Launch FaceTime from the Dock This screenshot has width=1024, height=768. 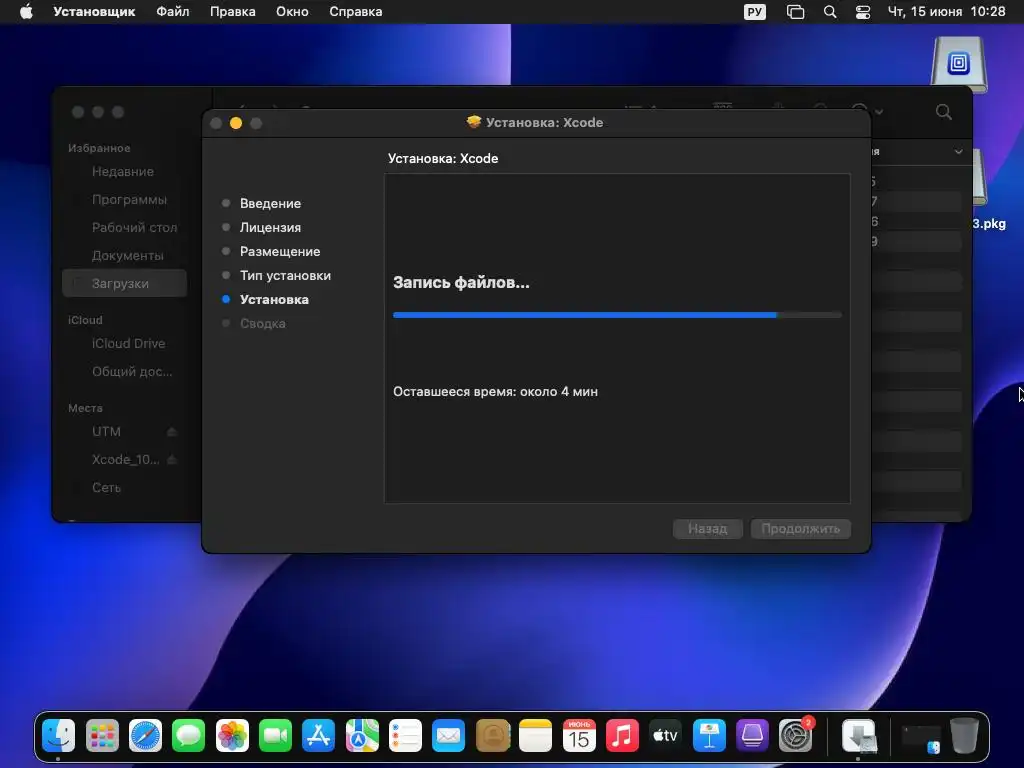(x=275, y=736)
